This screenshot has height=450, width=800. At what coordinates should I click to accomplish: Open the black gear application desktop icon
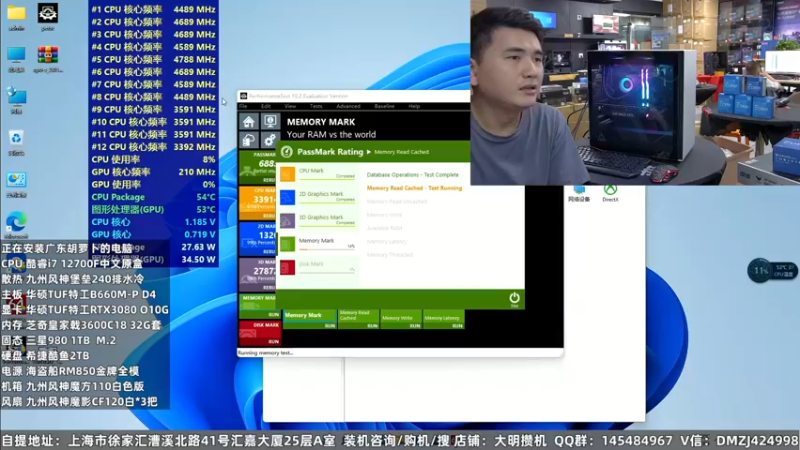click(47, 16)
